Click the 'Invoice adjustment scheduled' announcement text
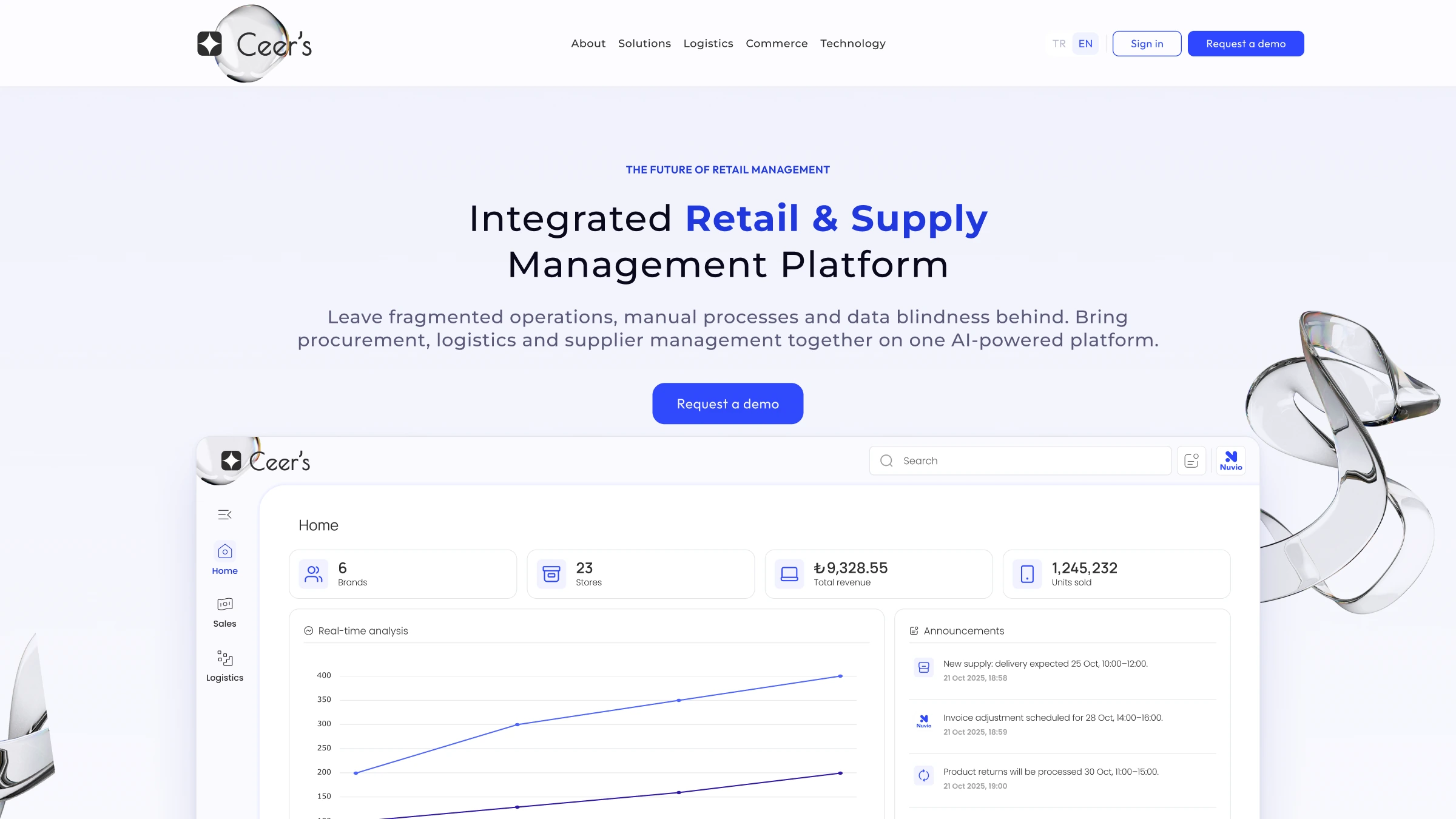Viewport: 1456px width, 819px height. click(x=1053, y=718)
